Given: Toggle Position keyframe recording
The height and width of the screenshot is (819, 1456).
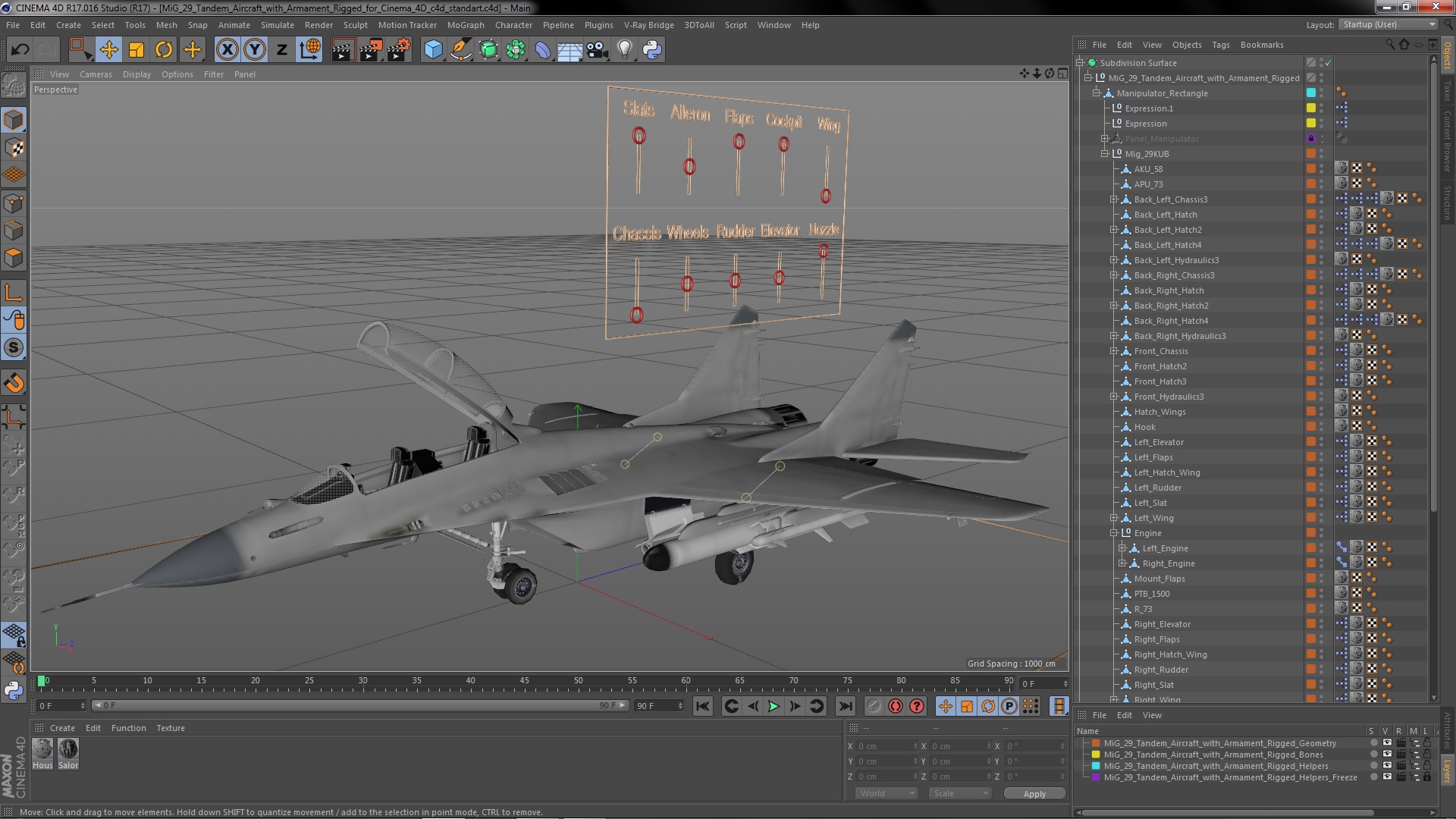Looking at the screenshot, I should coord(945,706).
